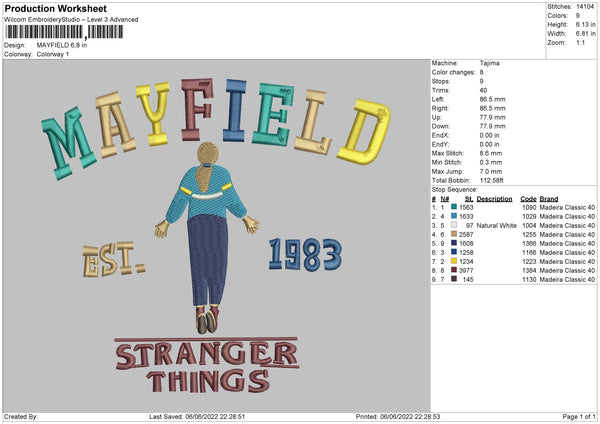This screenshot has width=600, height=424.
Task: Click the 'EndX:' label
Action: (x=440, y=135)
